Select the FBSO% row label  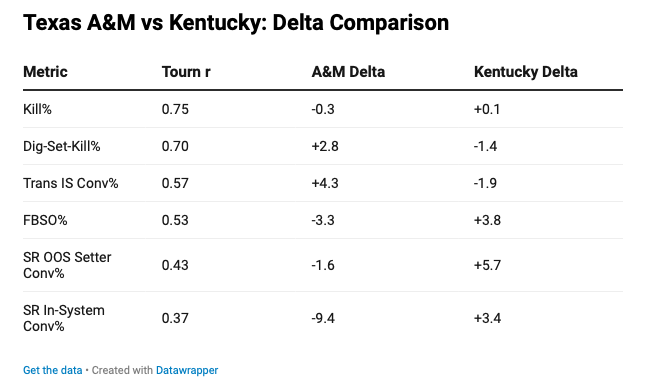click(45, 220)
